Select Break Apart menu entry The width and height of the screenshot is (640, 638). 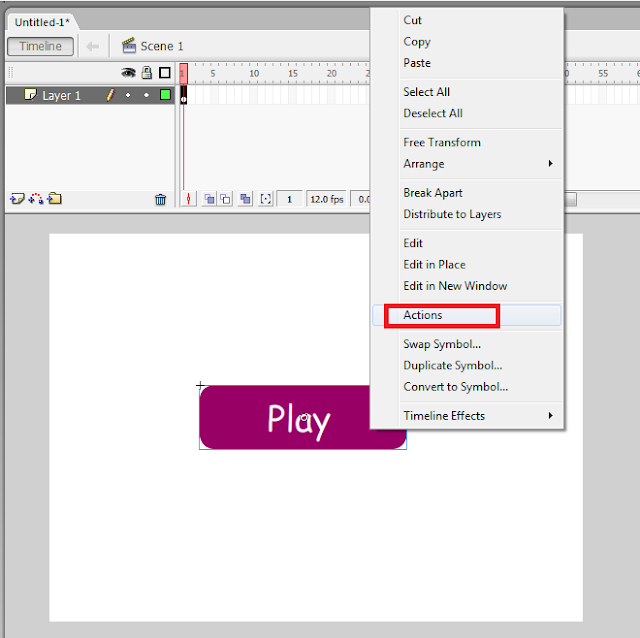(467, 193)
